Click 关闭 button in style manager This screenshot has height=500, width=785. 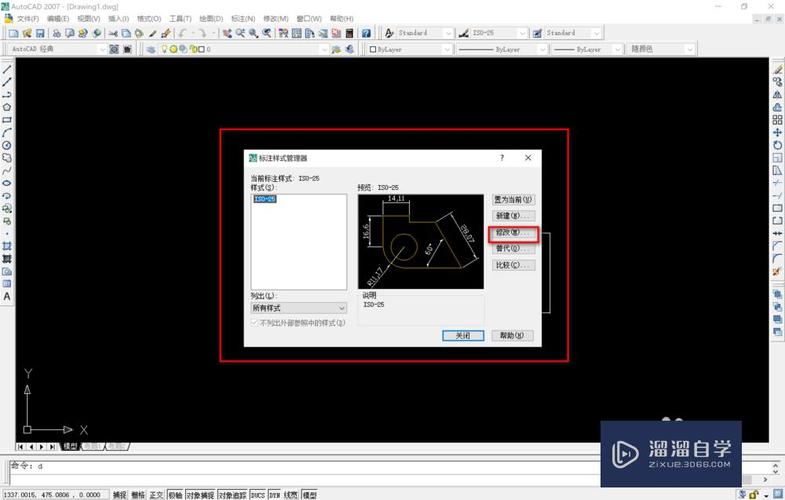tap(463, 335)
